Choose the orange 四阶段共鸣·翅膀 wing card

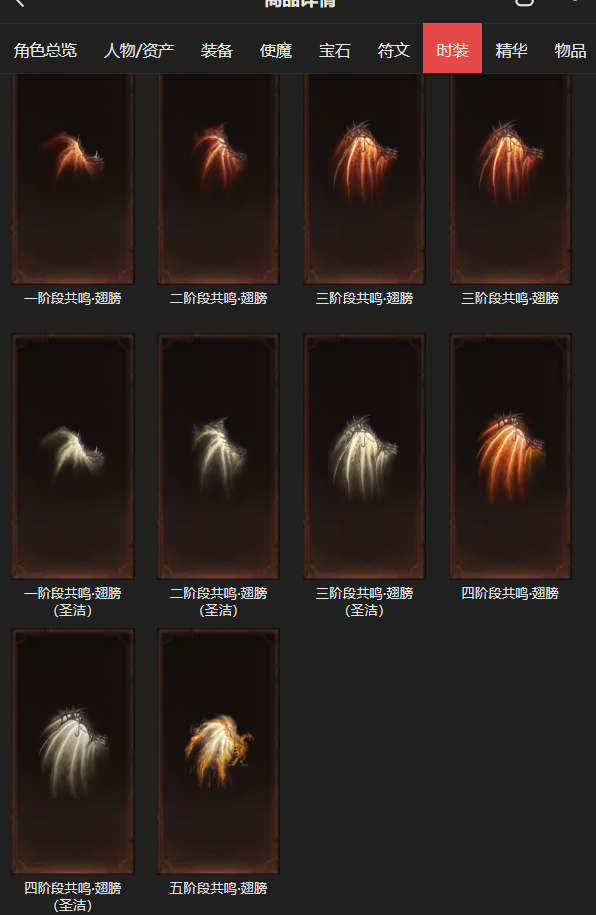point(510,456)
